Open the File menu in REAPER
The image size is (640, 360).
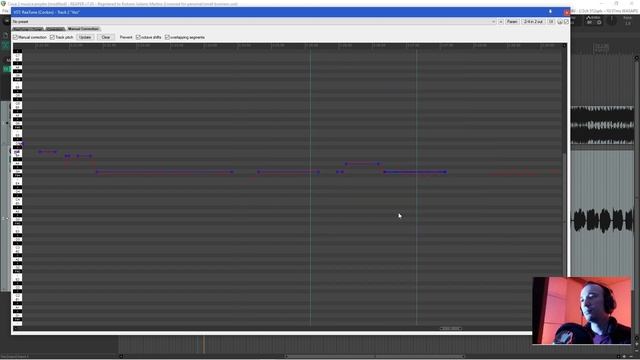click(x=5, y=11)
